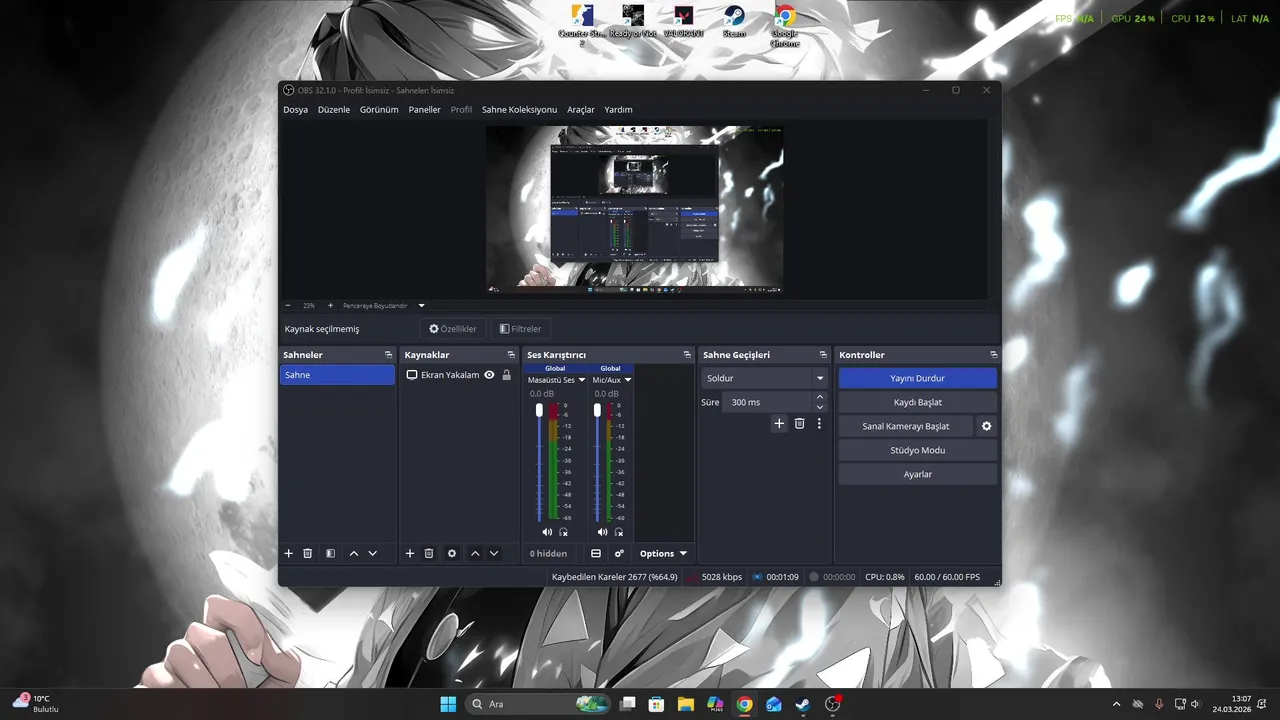Start recording with Kaydı Başlat

point(917,402)
